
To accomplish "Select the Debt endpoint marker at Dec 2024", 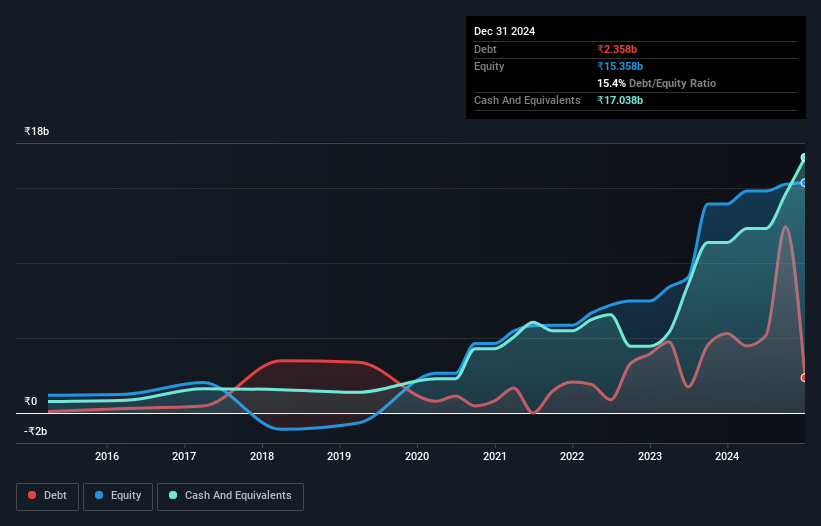I will (804, 377).
